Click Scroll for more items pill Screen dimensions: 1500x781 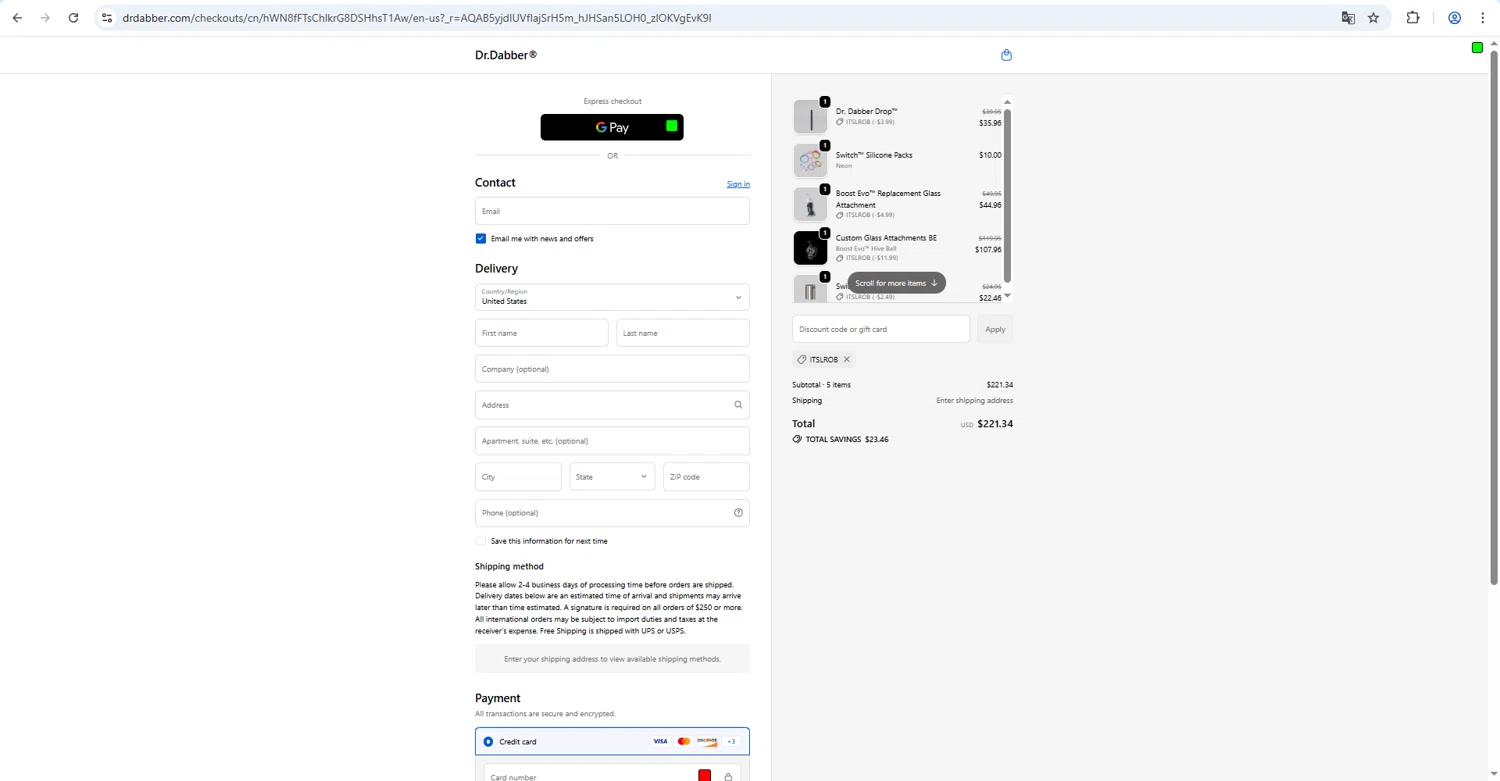(896, 283)
